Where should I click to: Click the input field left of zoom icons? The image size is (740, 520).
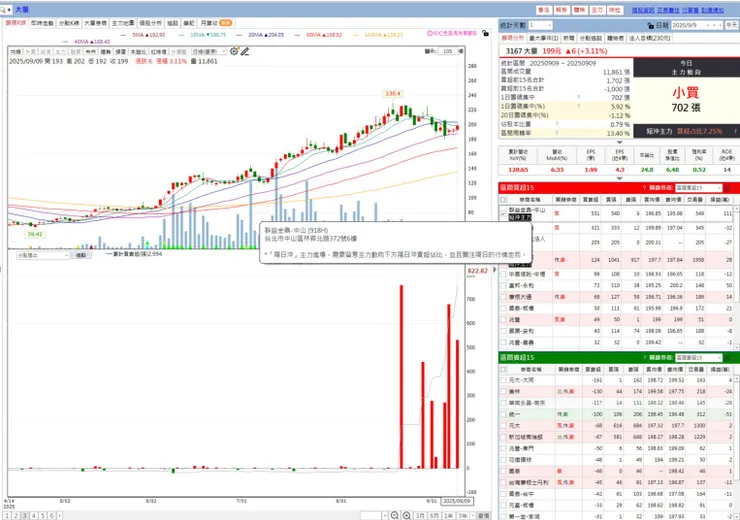coord(371,516)
